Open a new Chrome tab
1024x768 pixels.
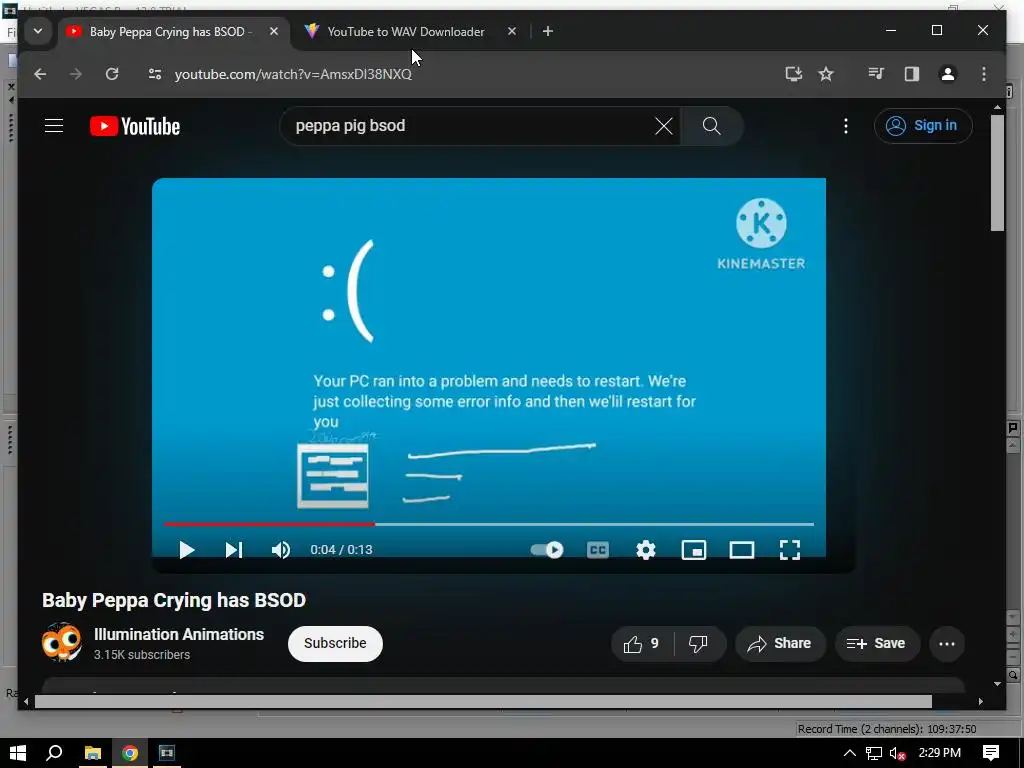tap(547, 31)
